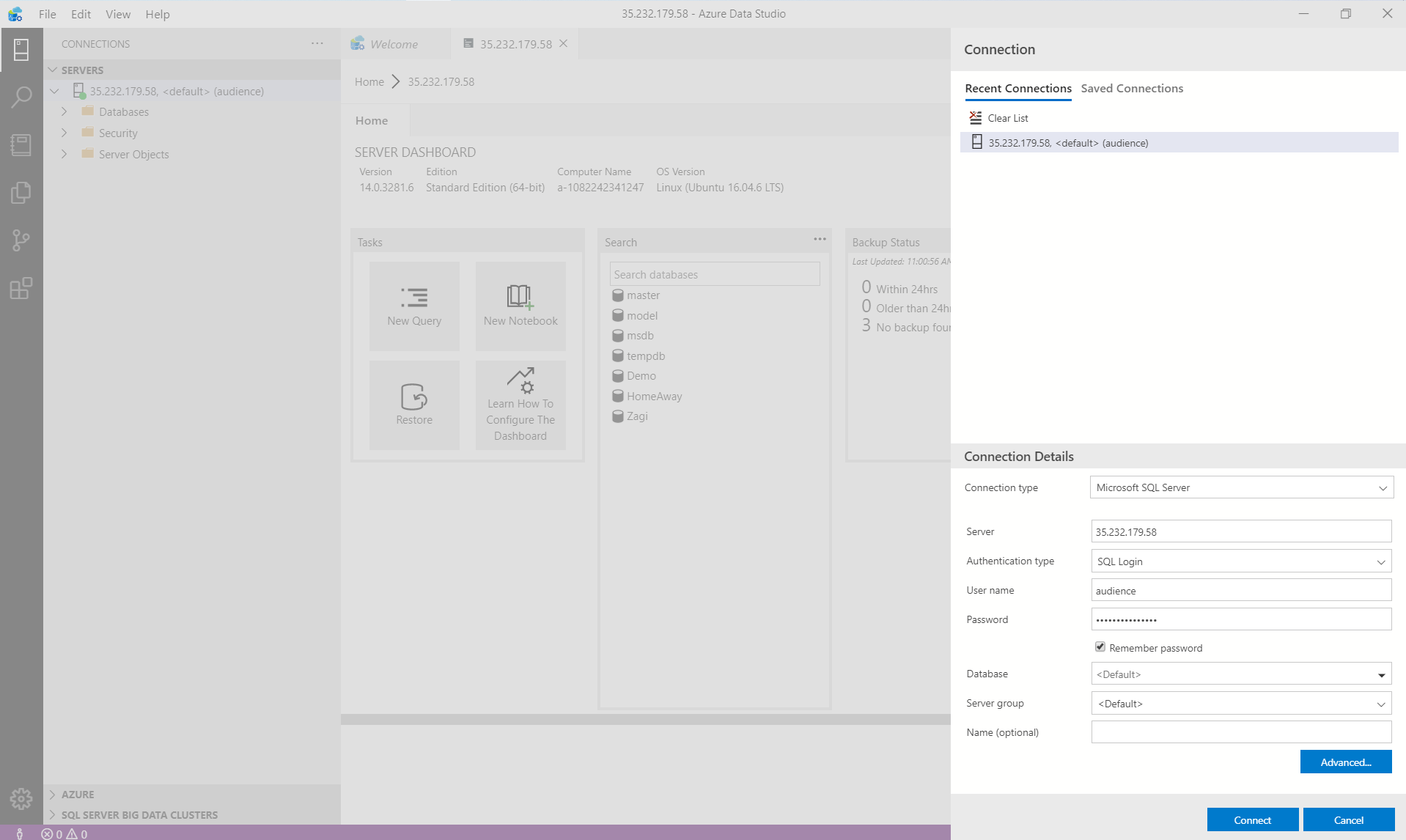The width and height of the screenshot is (1406, 840).
Task: Expand the Databases folder
Action: tap(65, 111)
